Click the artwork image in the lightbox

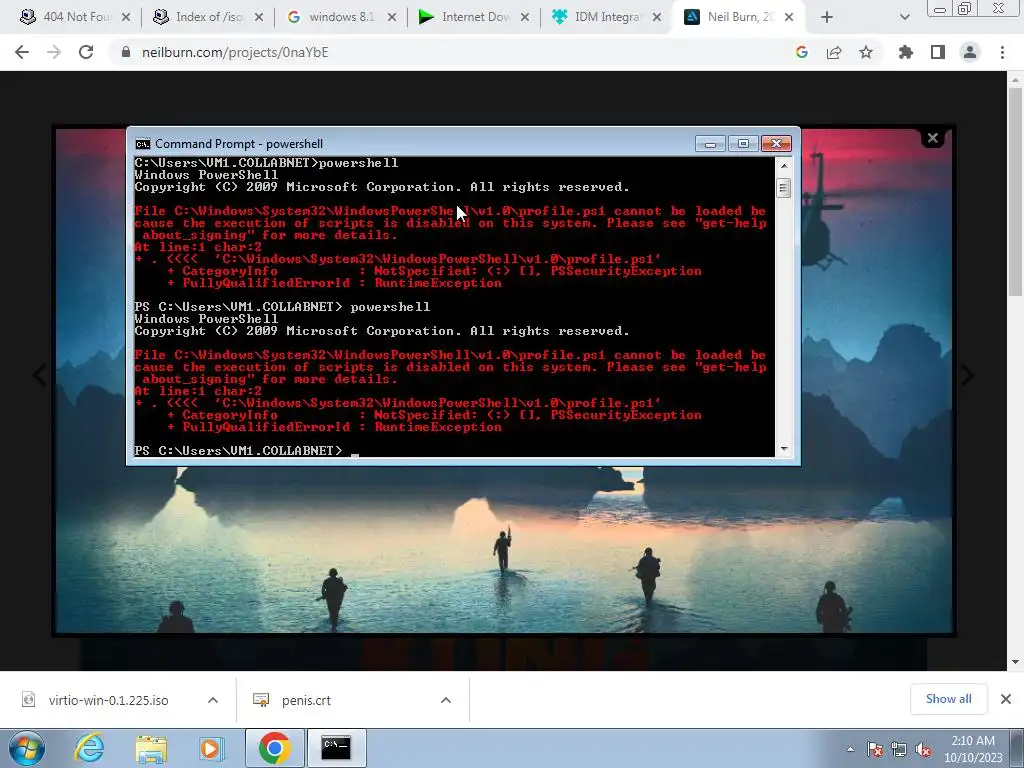(x=504, y=380)
